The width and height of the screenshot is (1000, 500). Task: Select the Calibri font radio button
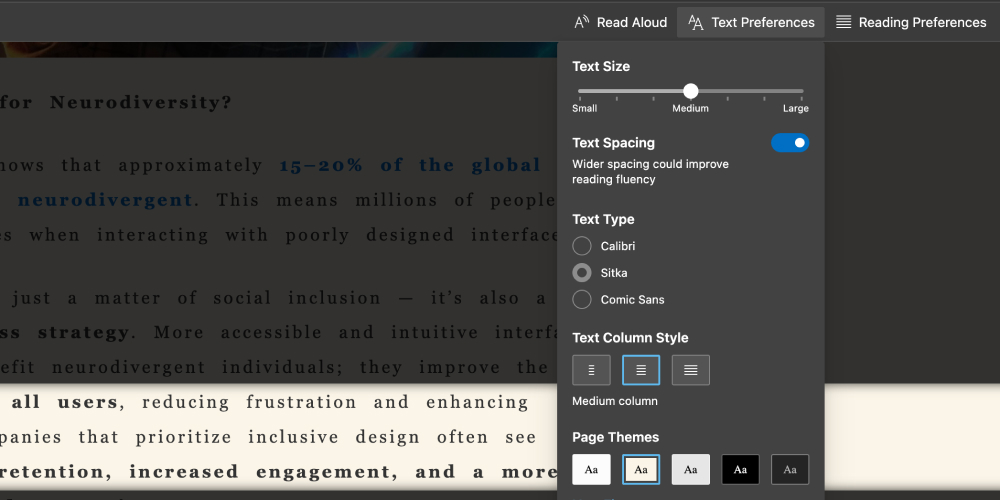[582, 246]
